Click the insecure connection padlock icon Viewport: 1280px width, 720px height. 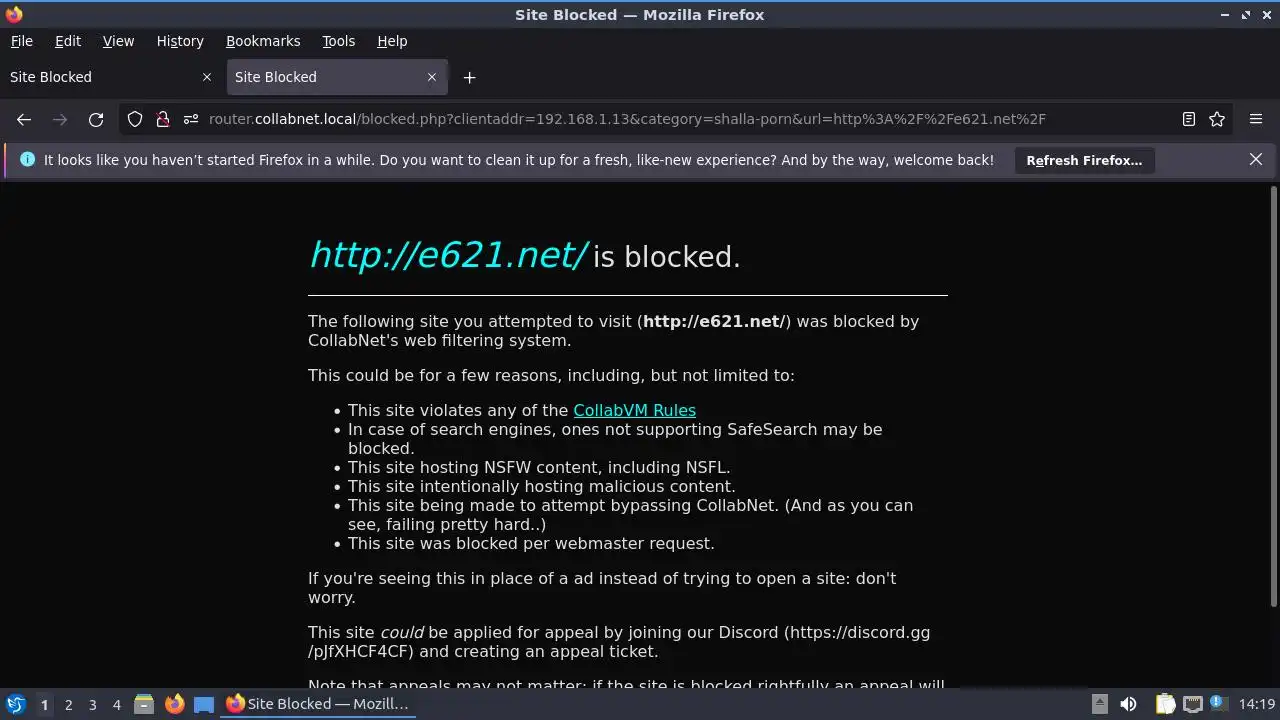(163, 119)
